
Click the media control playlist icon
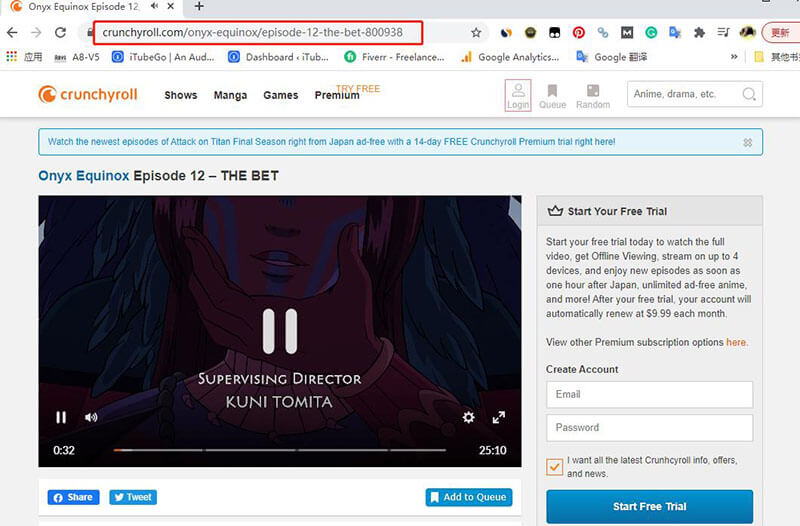[723, 33]
